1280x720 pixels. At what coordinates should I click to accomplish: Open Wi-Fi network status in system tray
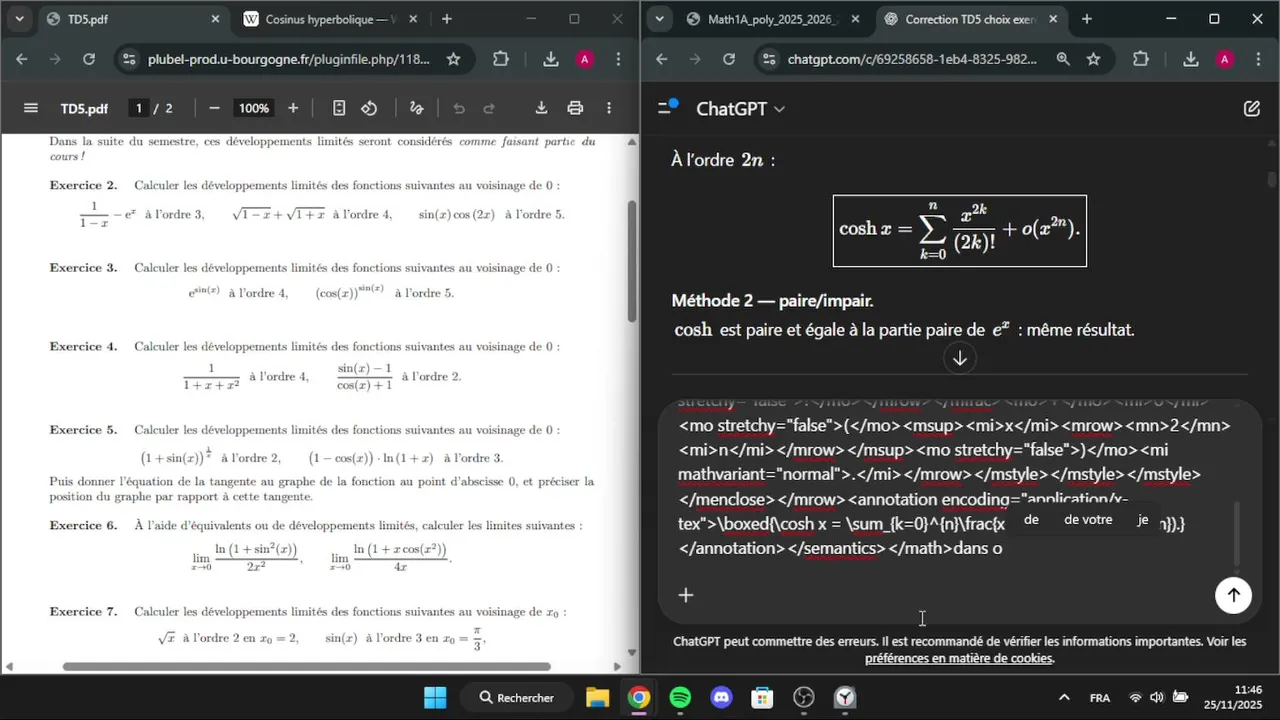1135,697
